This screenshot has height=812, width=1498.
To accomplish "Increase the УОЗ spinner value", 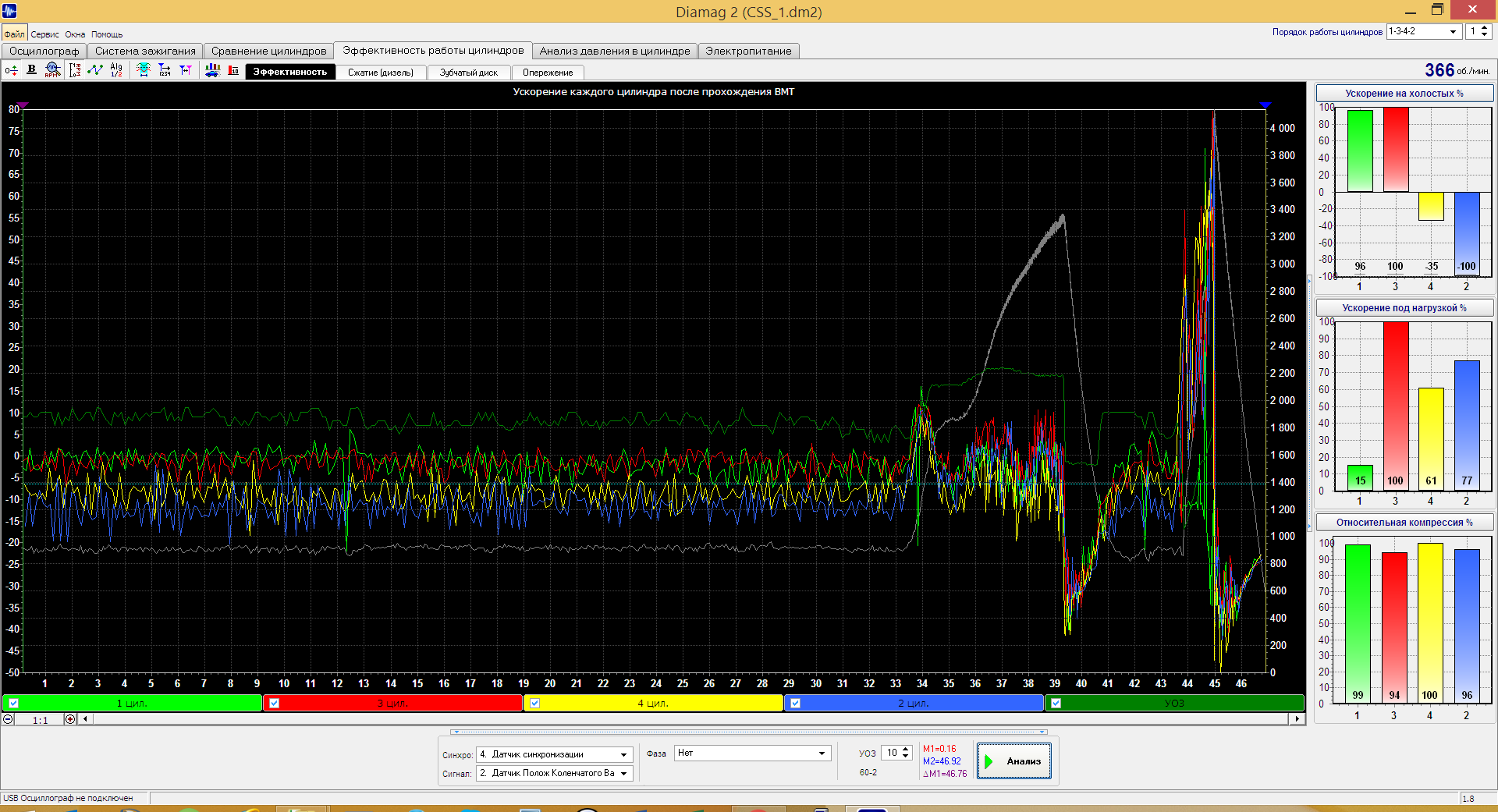I will tap(906, 750).
